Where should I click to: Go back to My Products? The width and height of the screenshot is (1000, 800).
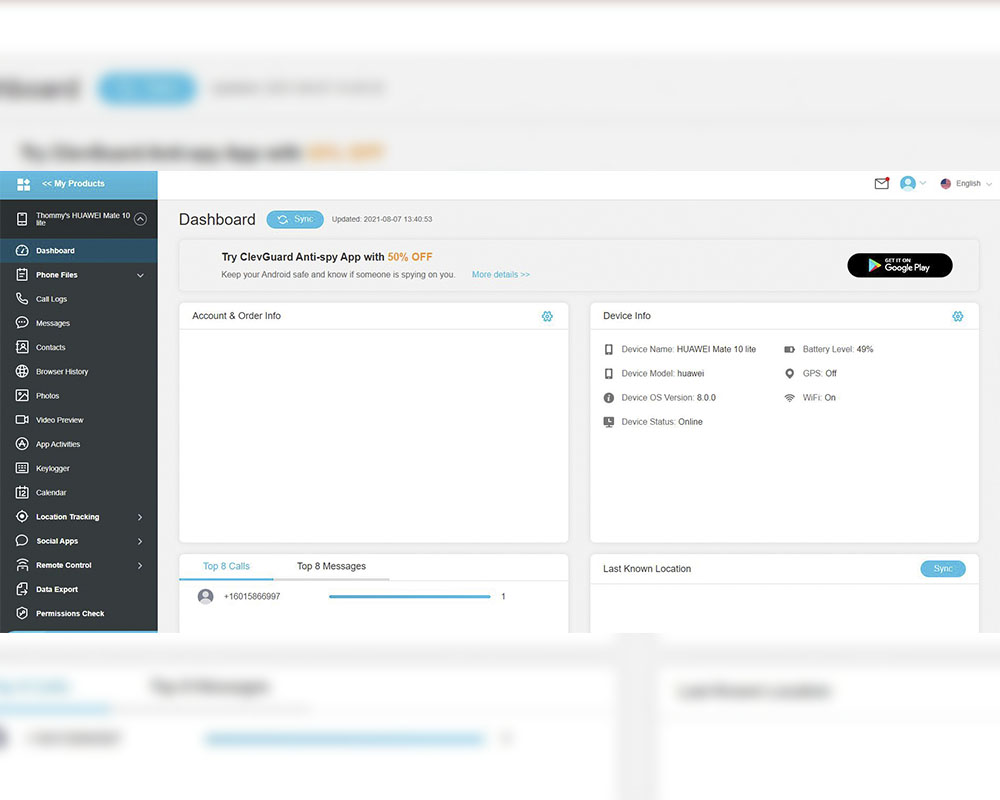click(73, 184)
